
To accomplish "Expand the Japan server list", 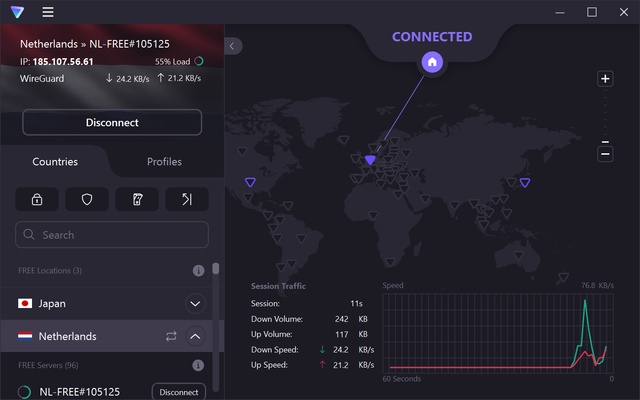I will point(195,304).
